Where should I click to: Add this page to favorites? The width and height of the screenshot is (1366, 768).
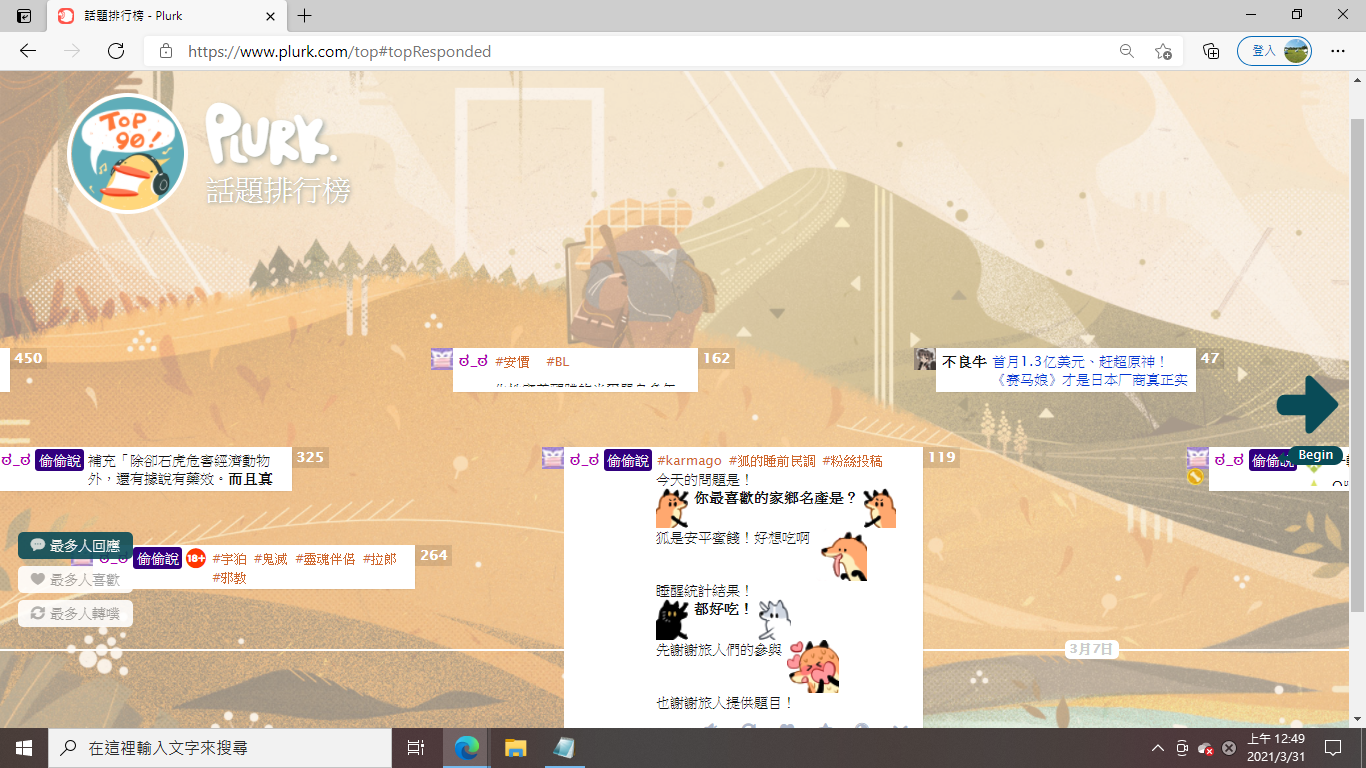(1163, 51)
